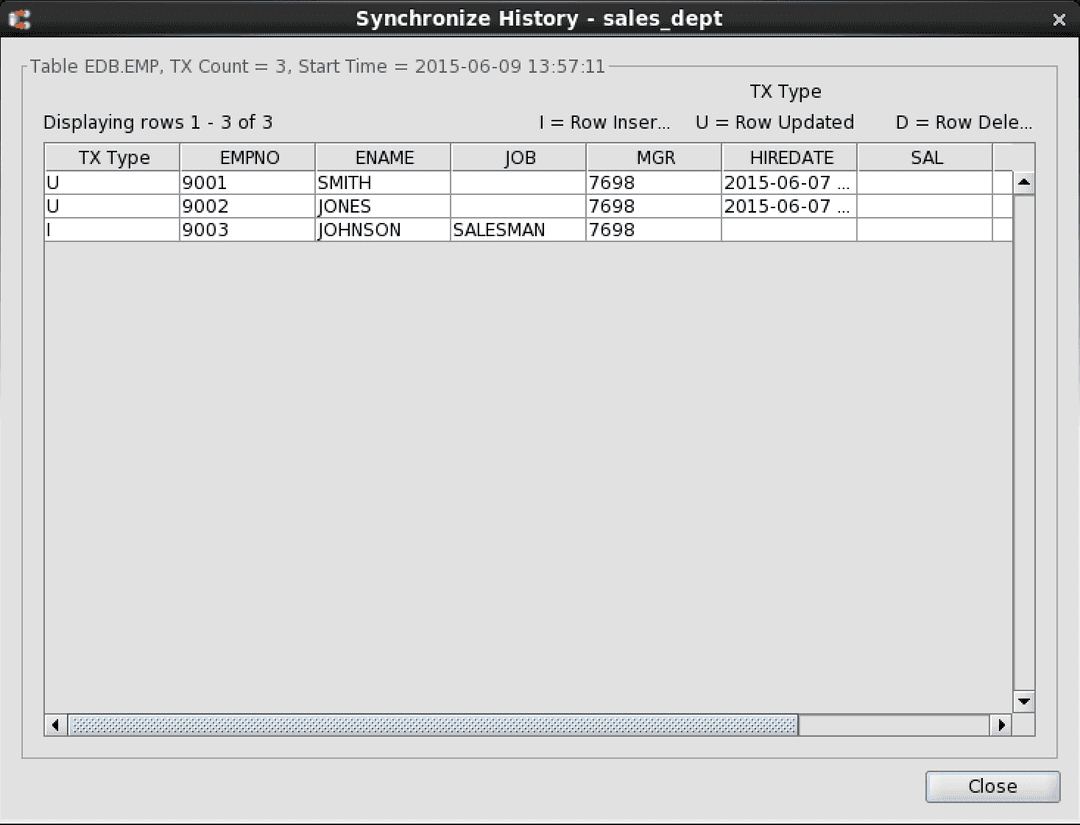Click the hiredate cell showing 2015-06-07

(x=787, y=182)
